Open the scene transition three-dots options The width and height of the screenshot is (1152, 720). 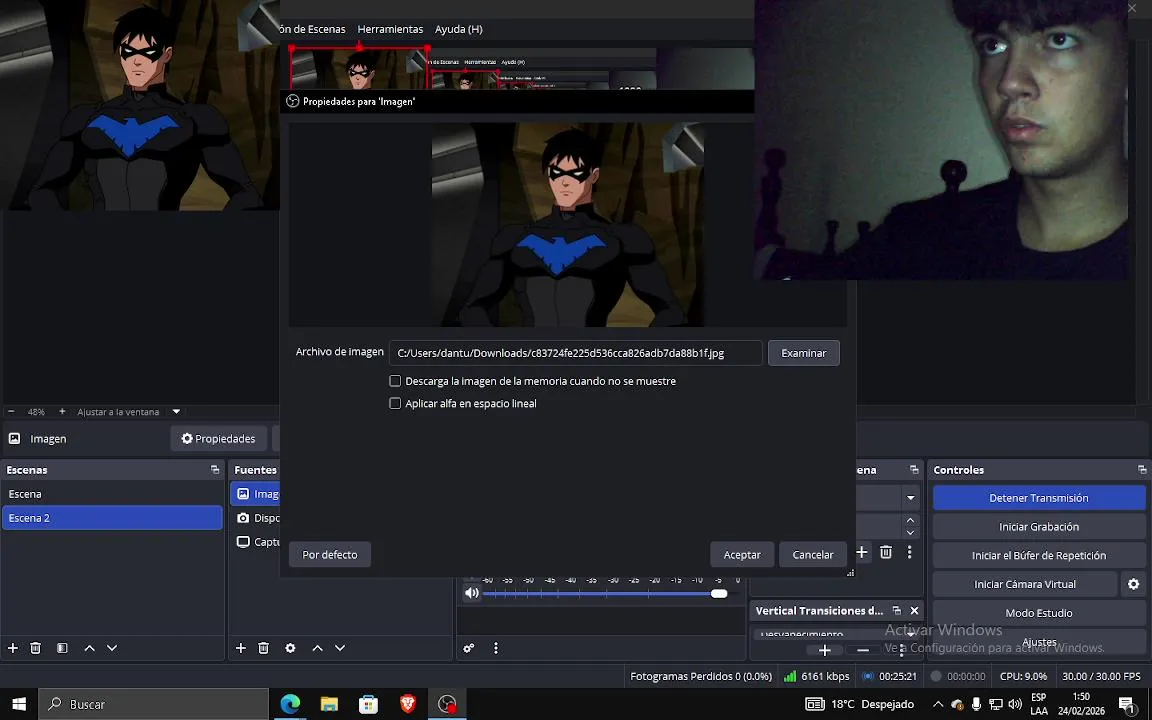click(x=910, y=552)
